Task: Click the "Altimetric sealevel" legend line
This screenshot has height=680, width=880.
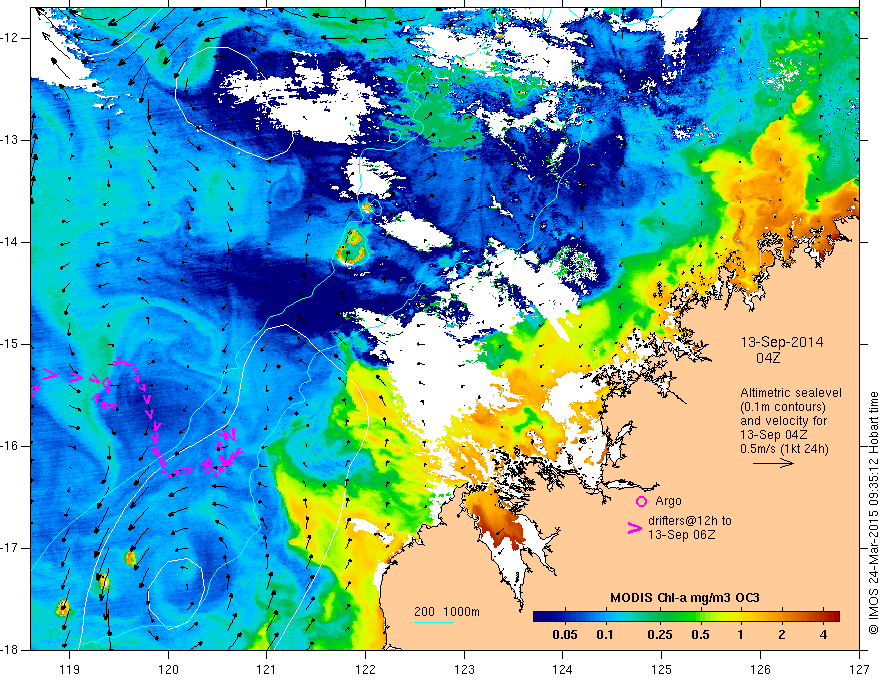Action: coord(791,393)
